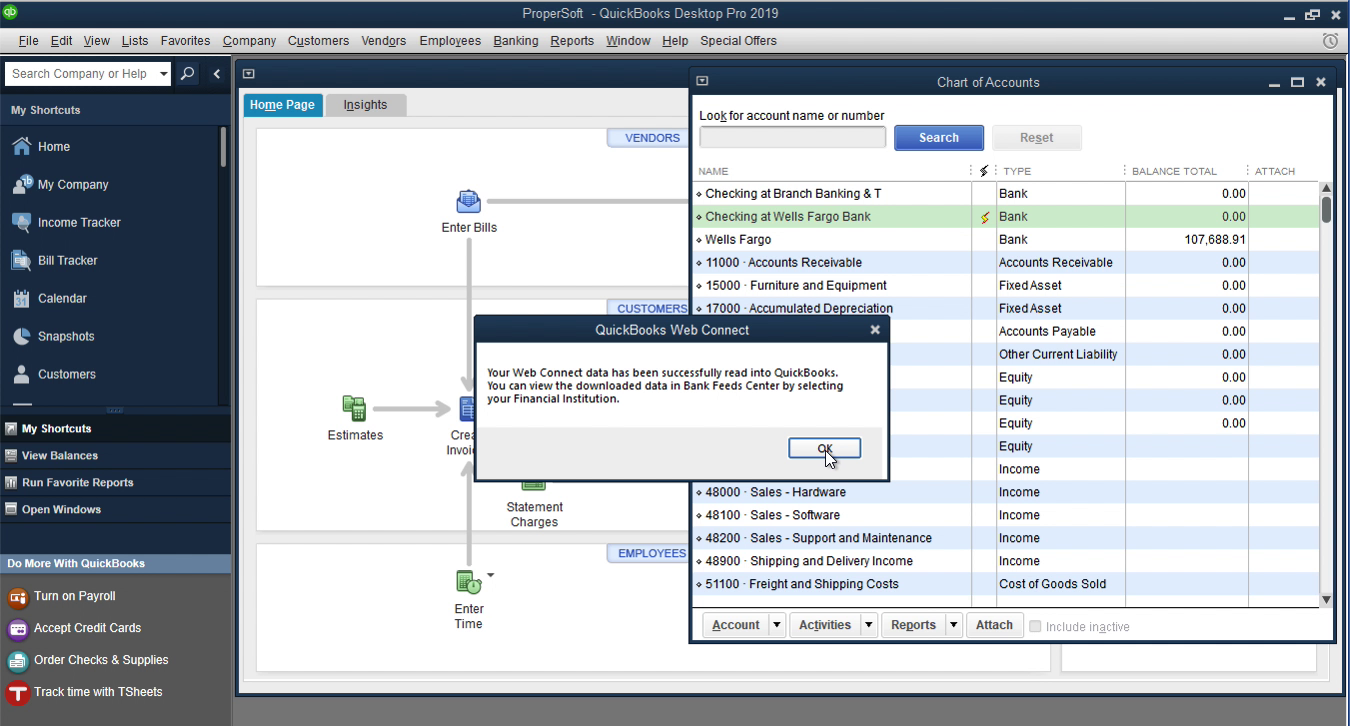Collapse the left sidebar with arrow icon
The image size is (1350, 726).
[x=217, y=74]
